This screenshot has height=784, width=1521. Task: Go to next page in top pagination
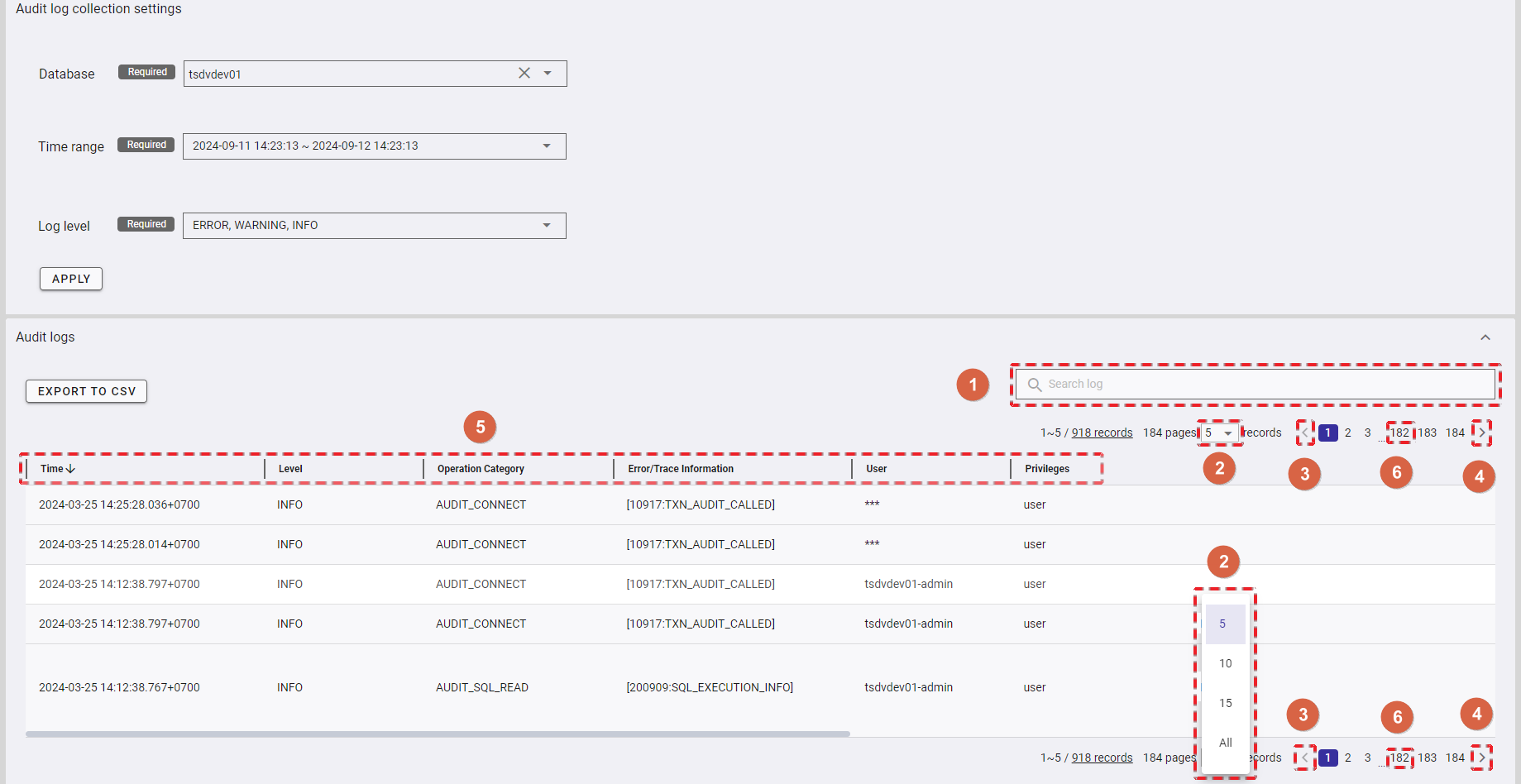[1482, 433]
